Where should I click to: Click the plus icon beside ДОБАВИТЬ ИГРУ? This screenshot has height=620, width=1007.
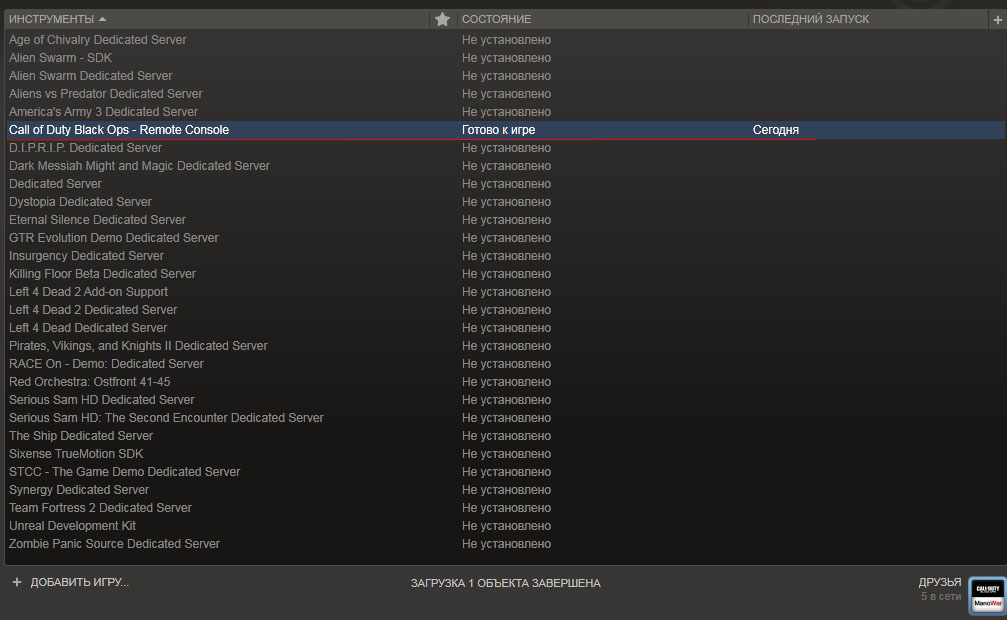click(17, 582)
